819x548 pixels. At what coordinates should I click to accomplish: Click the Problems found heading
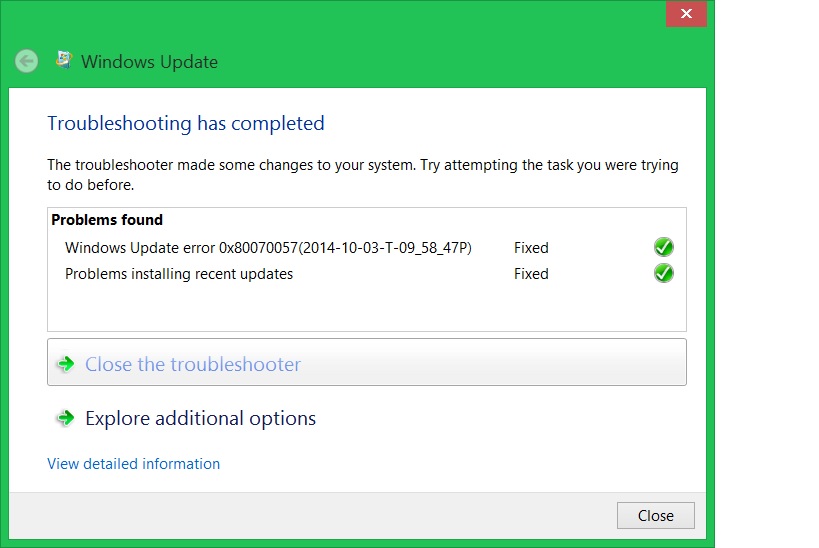tap(107, 220)
